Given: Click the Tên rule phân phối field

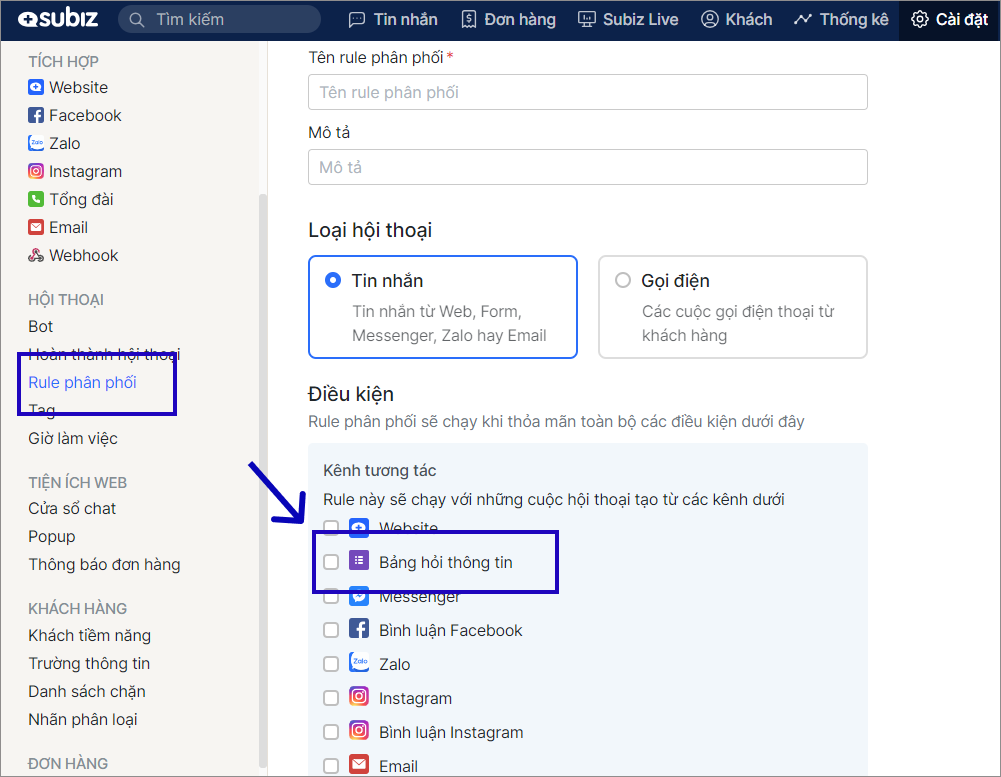Looking at the screenshot, I should coord(587,92).
